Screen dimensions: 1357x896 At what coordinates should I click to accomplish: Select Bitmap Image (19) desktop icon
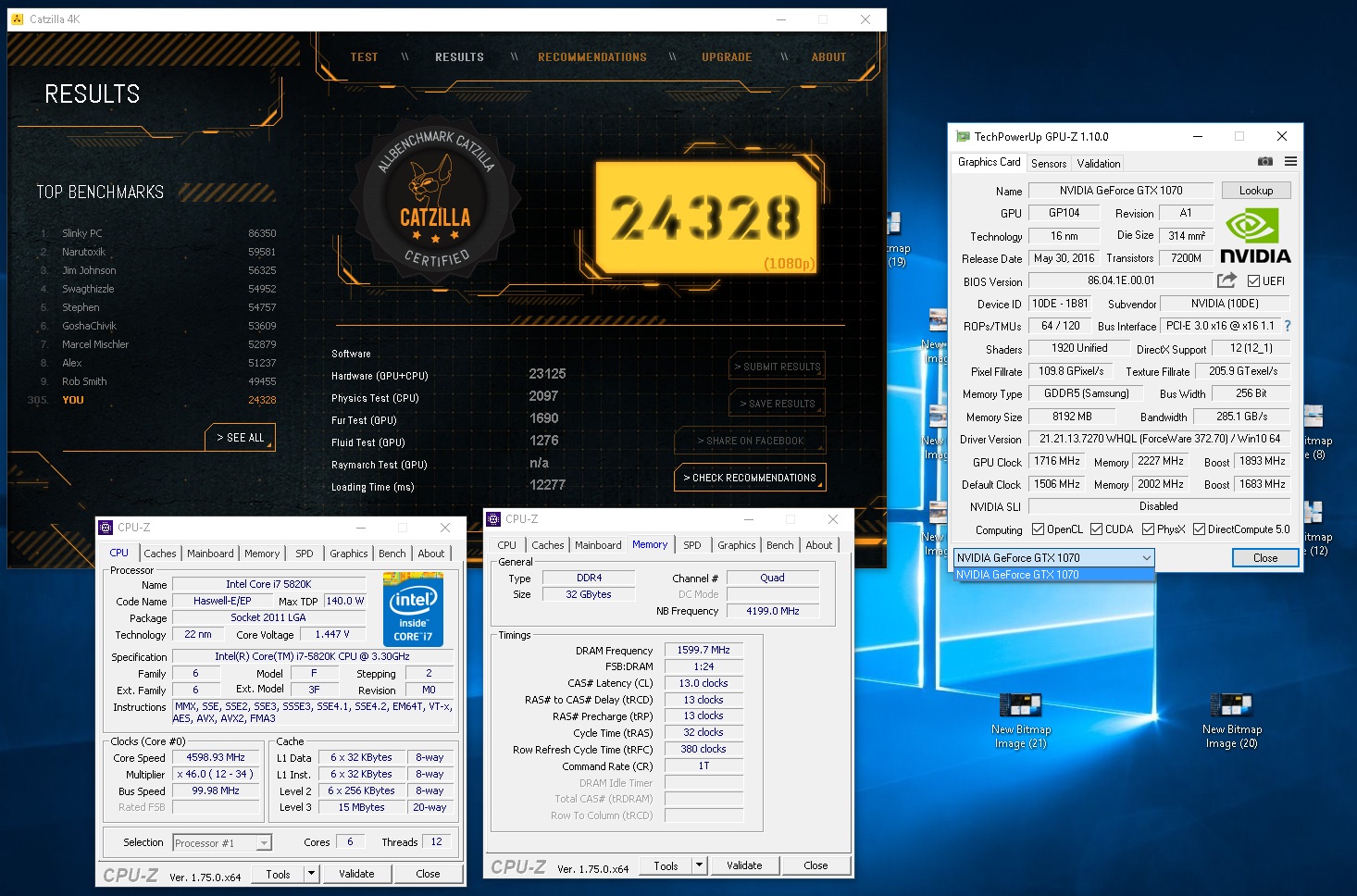[896, 240]
